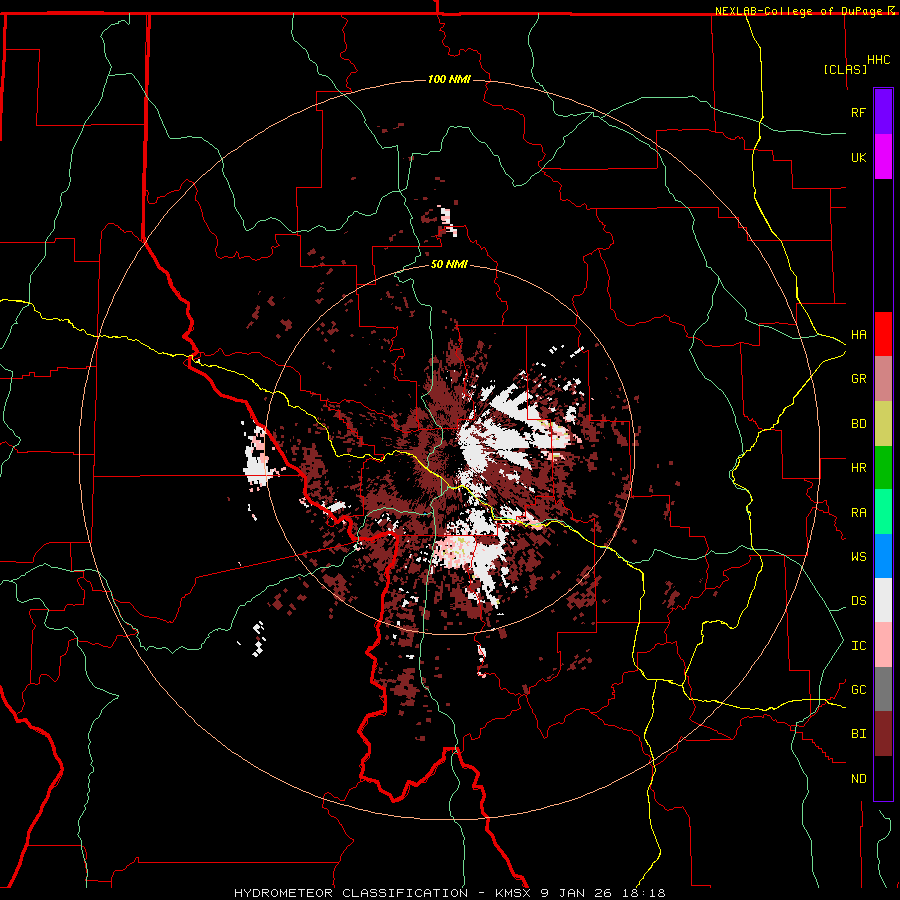
Task: Click the HYDROMETEOR CLASSIFICATION title text
Action: click(351, 893)
